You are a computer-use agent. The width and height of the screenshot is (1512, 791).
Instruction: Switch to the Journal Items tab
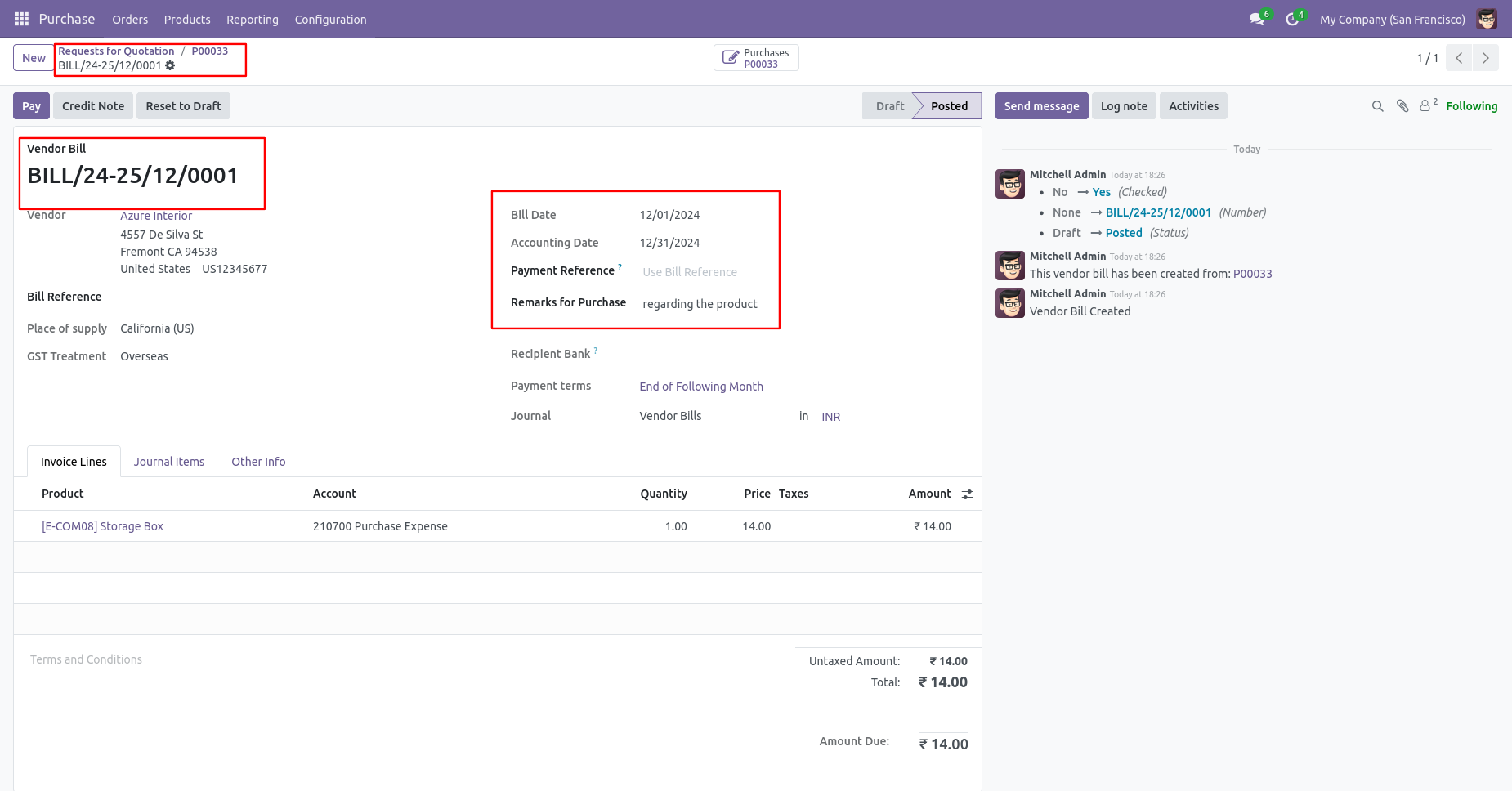(169, 462)
